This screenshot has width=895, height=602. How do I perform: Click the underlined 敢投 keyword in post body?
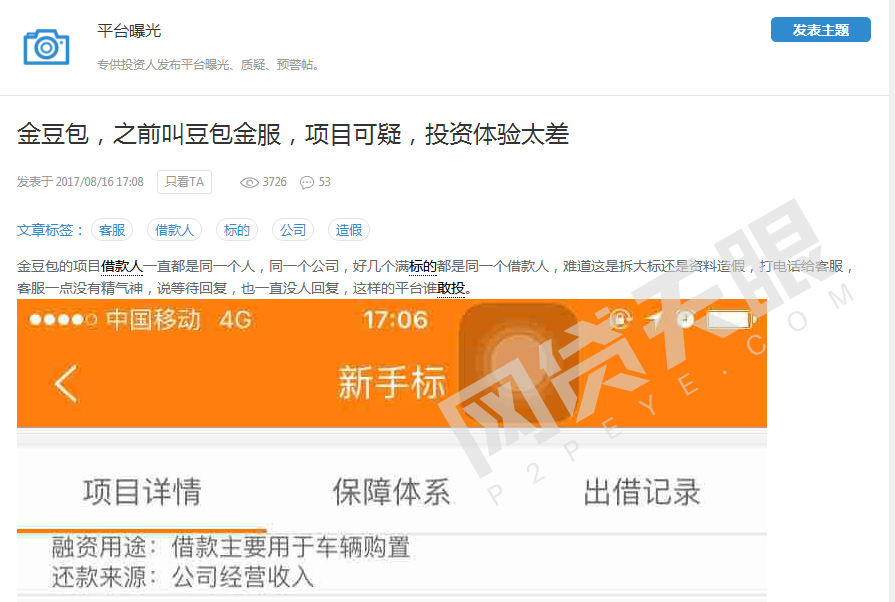coord(451,289)
